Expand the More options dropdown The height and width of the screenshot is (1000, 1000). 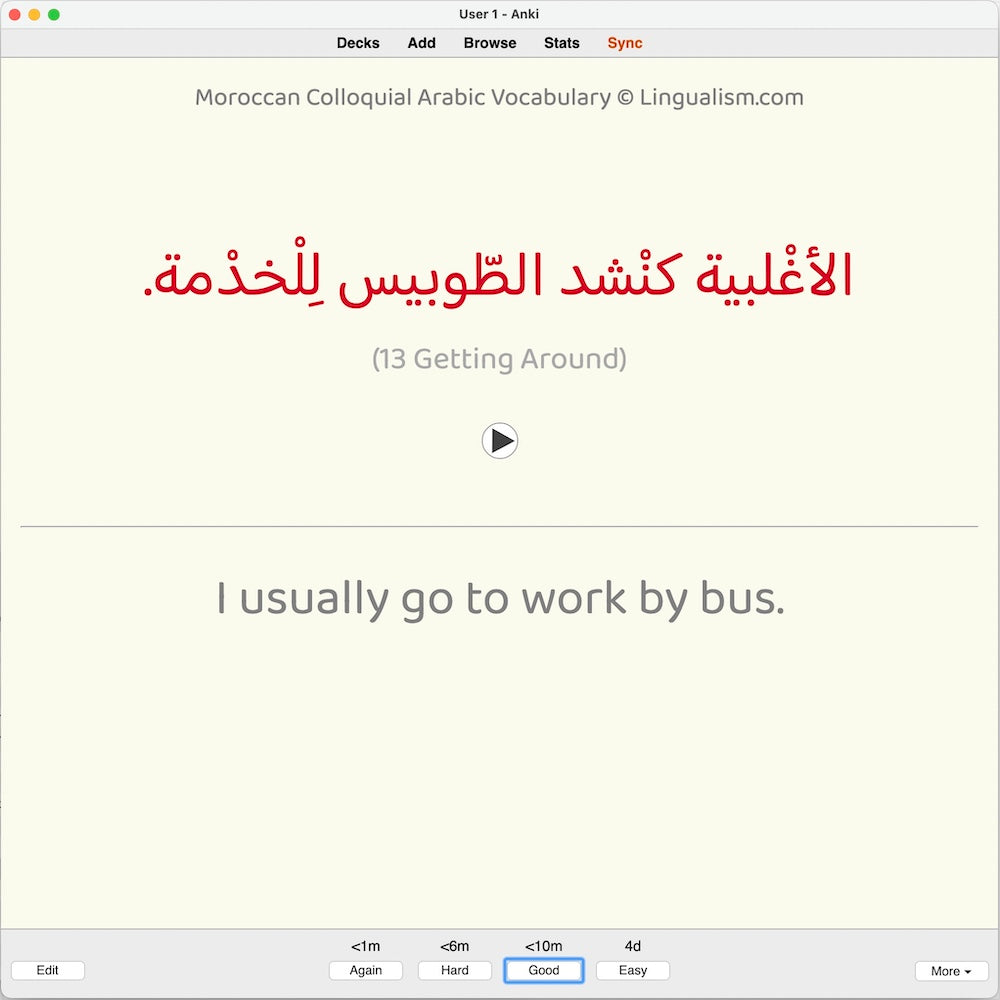click(949, 970)
